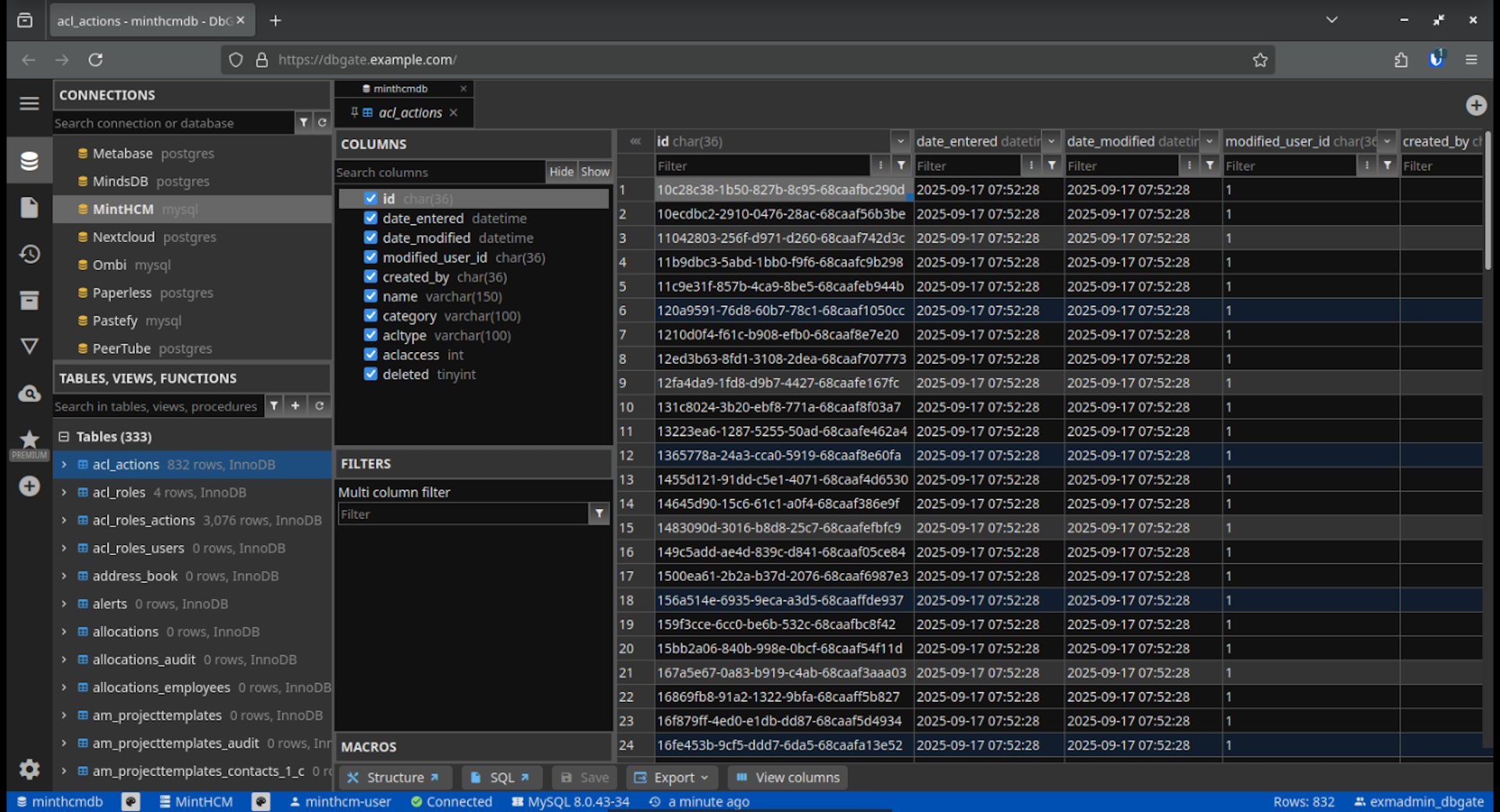Open the Export dropdown menu
Image resolution: width=1500 pixels, height=812 pixels.
coord(672,778)
